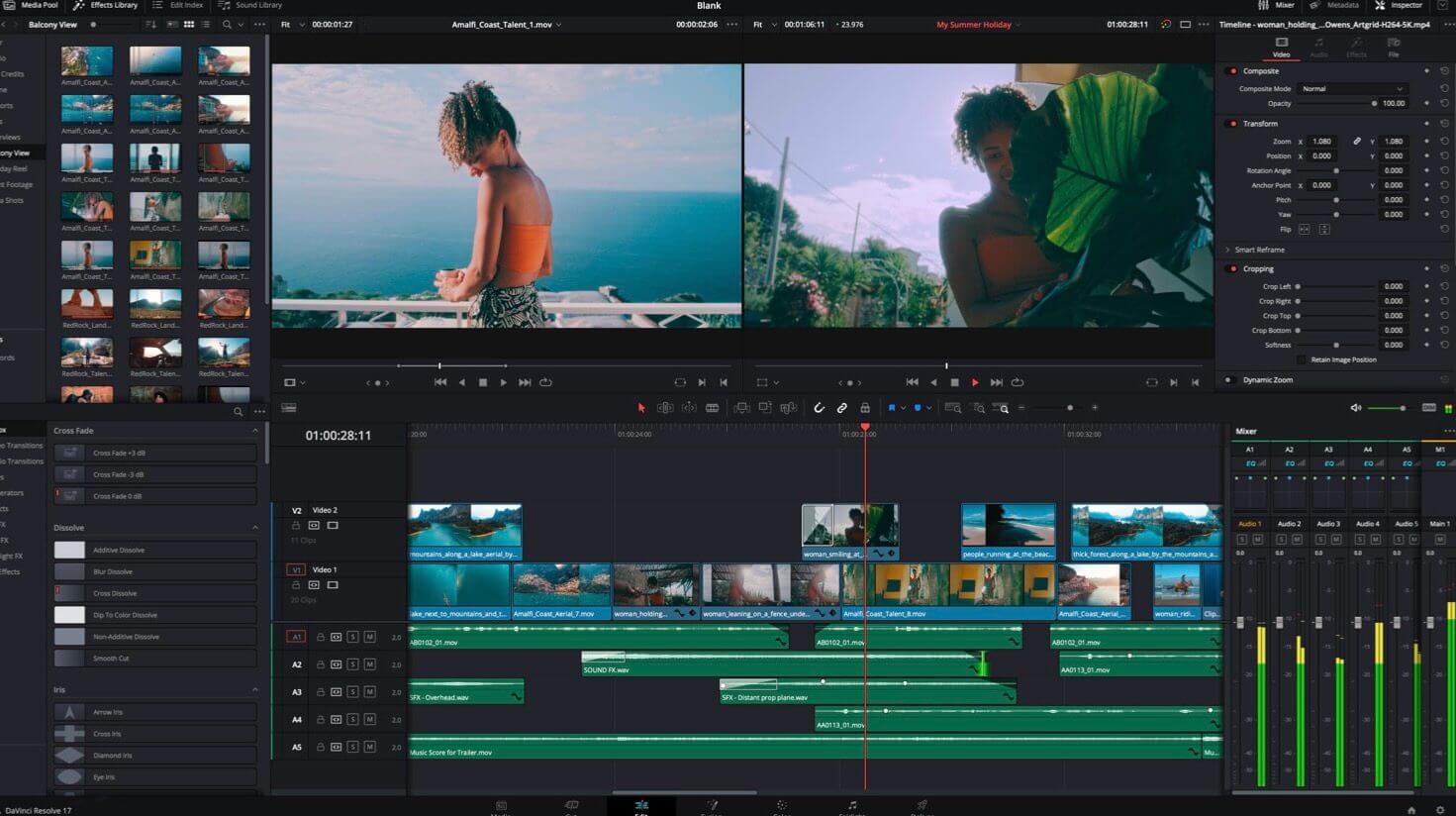This screenshot has width=1456, height=816.
Task: Select the Blade Edit mode tool
Action: pyautogui.click(x=713, y=408)
